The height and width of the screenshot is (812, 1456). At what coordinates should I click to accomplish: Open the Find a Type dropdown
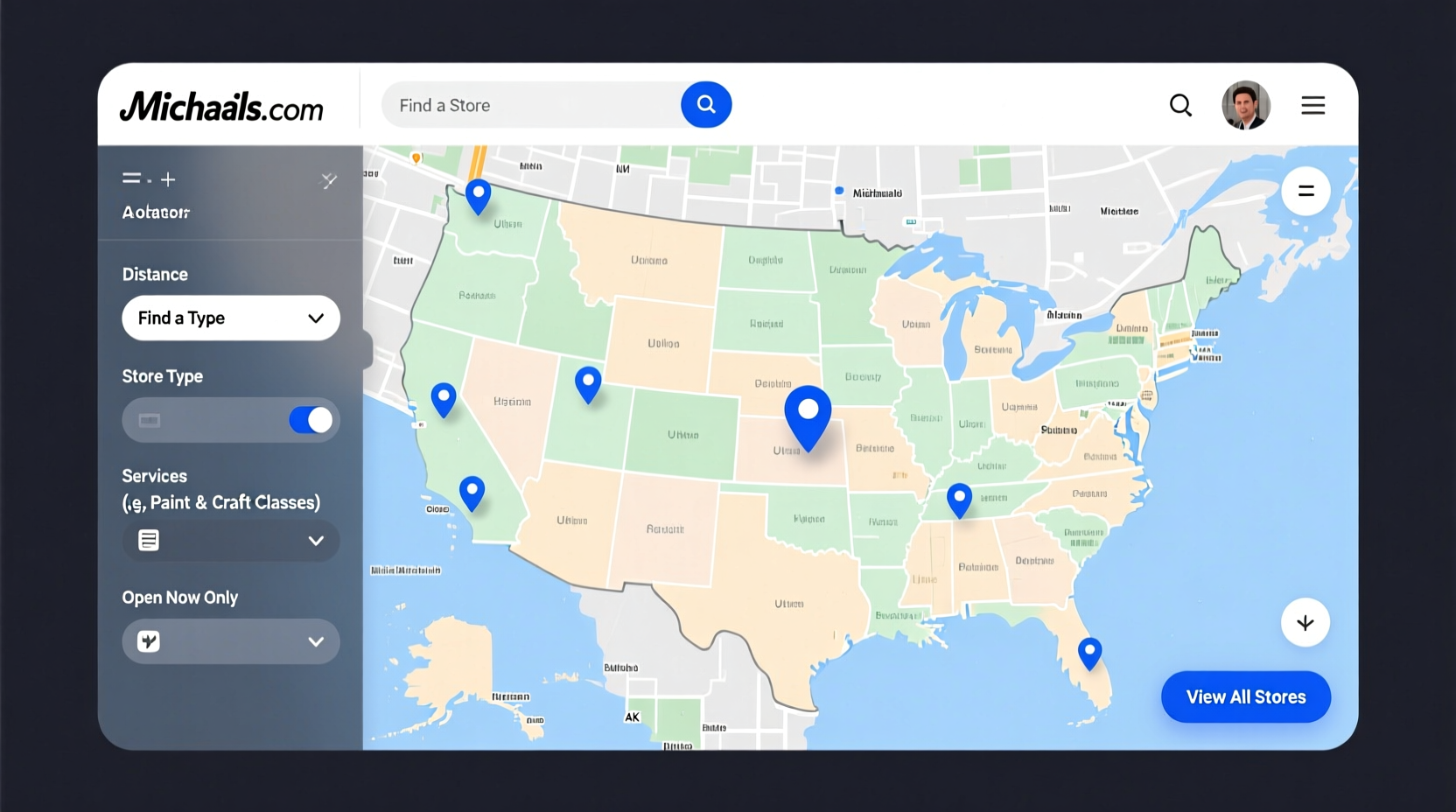click(230, 318)
